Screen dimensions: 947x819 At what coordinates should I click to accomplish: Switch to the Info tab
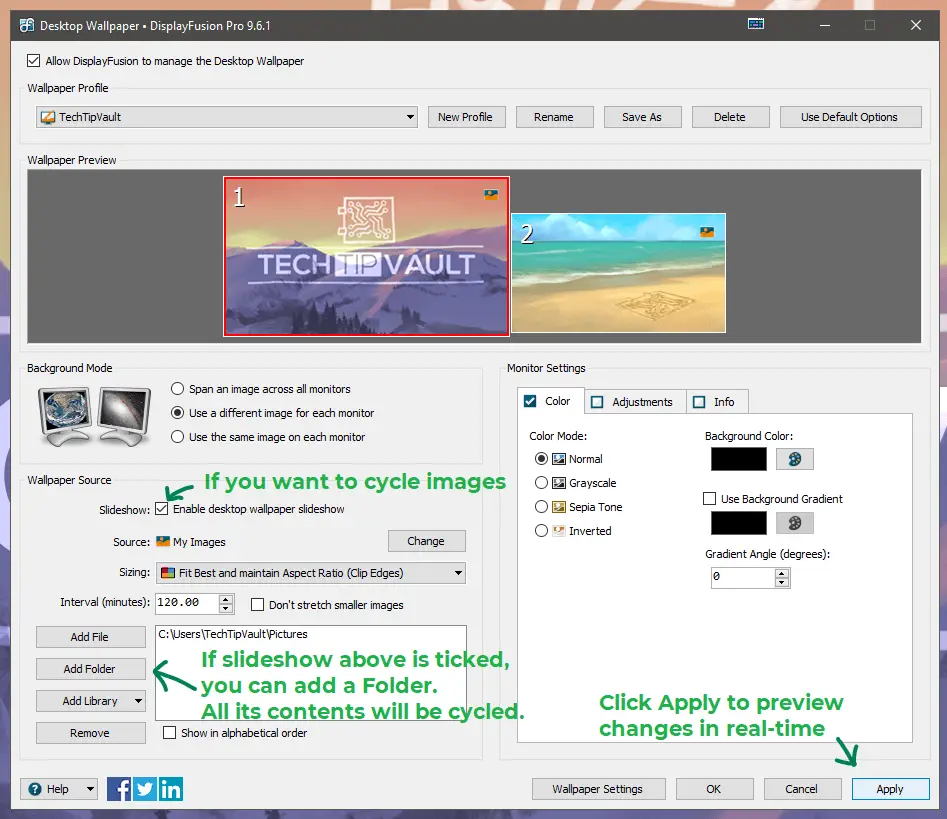pos(717,402)
